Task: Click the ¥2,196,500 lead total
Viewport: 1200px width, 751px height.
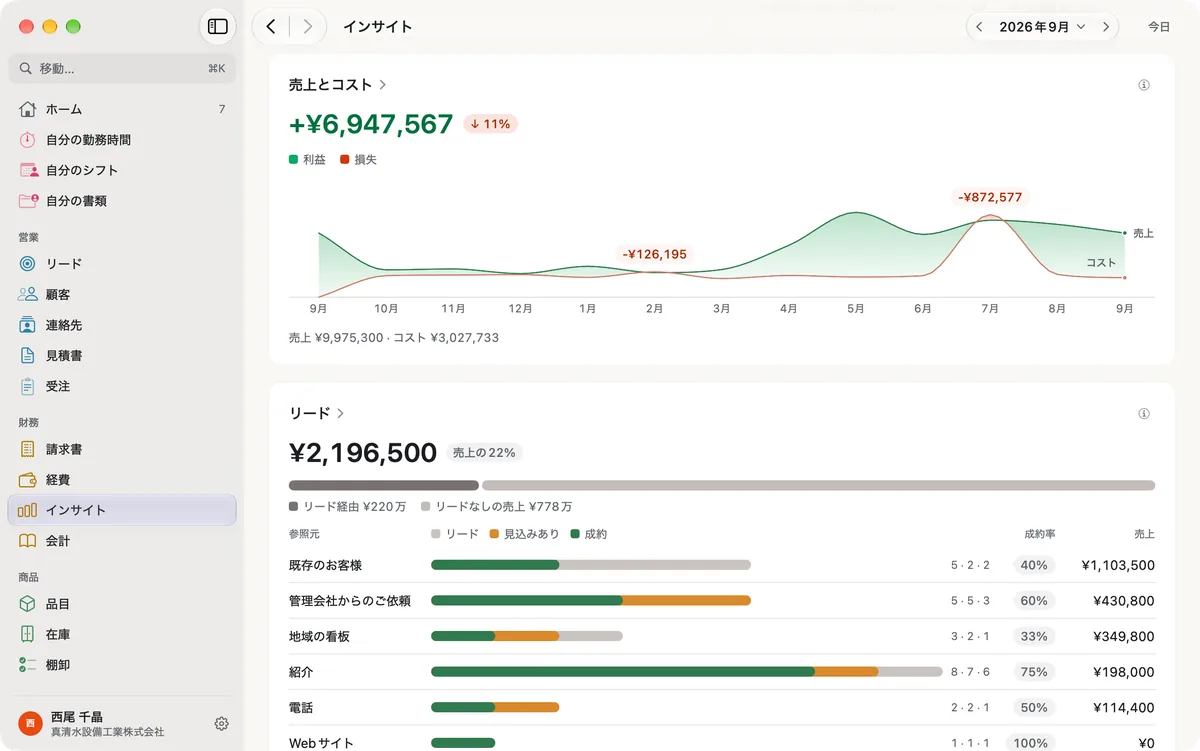Action: (x=363, y=453)
